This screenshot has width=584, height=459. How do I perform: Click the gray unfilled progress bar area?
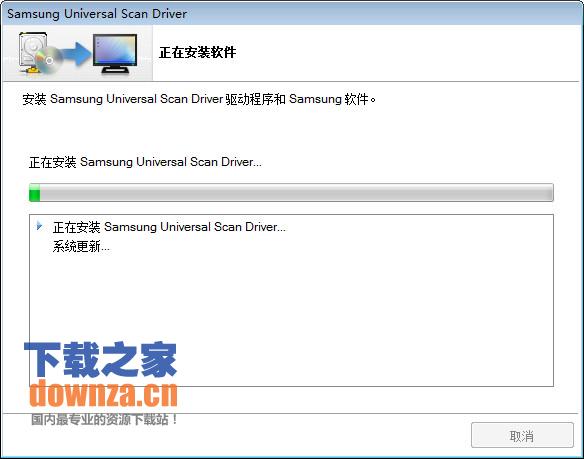(296, 193)
